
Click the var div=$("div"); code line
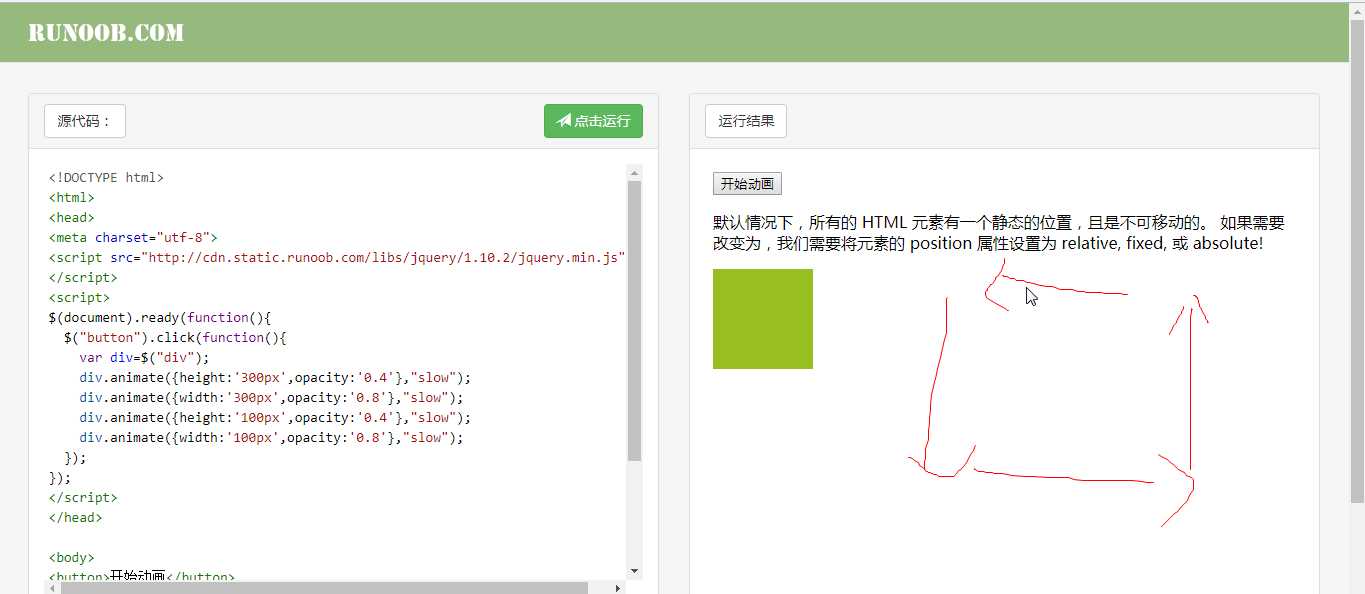click(x=145, y=358)
